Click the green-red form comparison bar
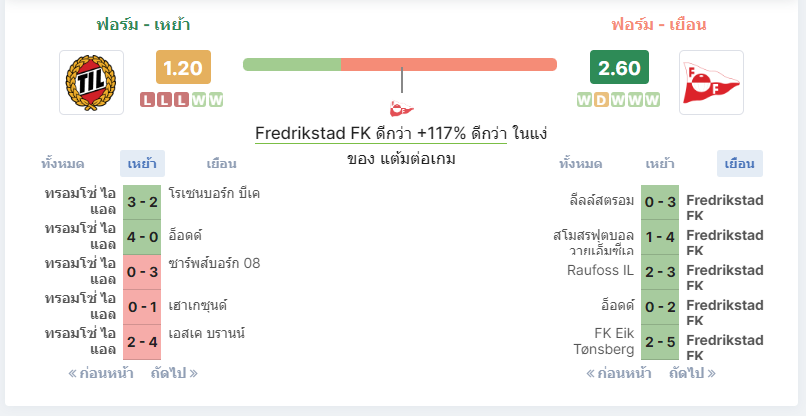 pos(400,64)
